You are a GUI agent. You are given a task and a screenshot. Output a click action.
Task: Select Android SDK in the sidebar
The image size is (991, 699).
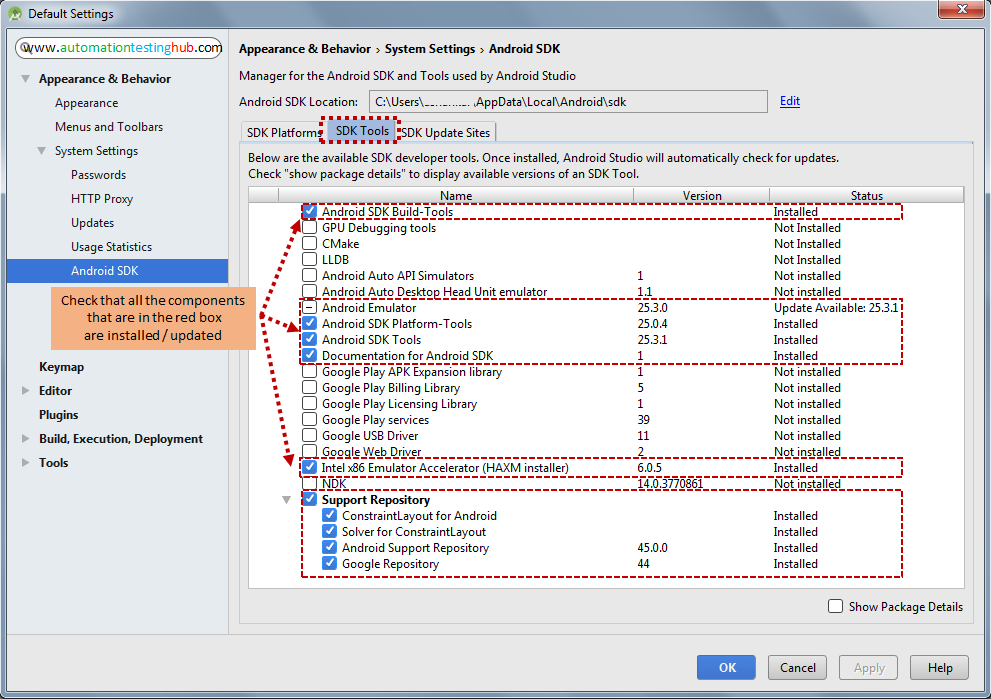click(x=118, y=271)
